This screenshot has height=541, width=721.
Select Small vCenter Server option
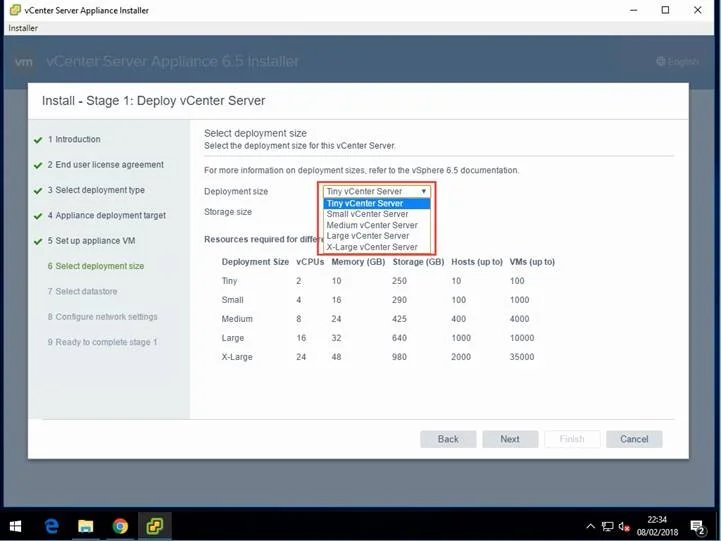[377, 214]
